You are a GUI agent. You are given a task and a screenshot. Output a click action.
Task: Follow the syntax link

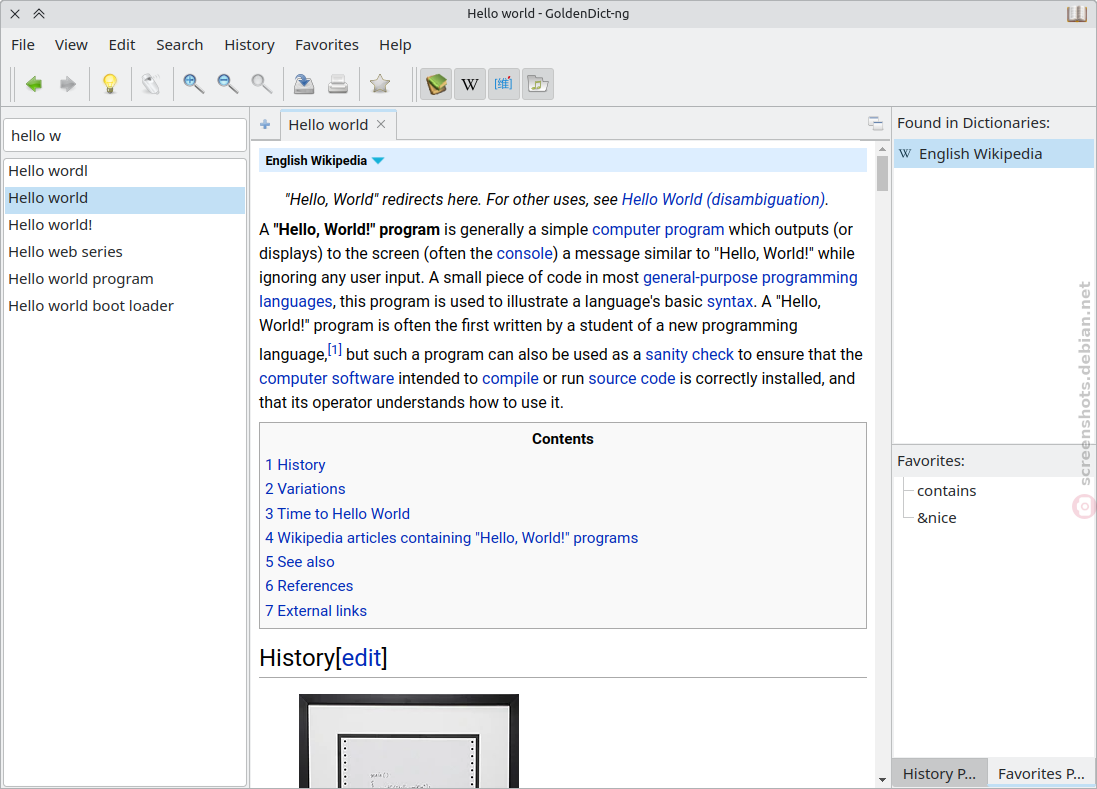pos(730,301)
